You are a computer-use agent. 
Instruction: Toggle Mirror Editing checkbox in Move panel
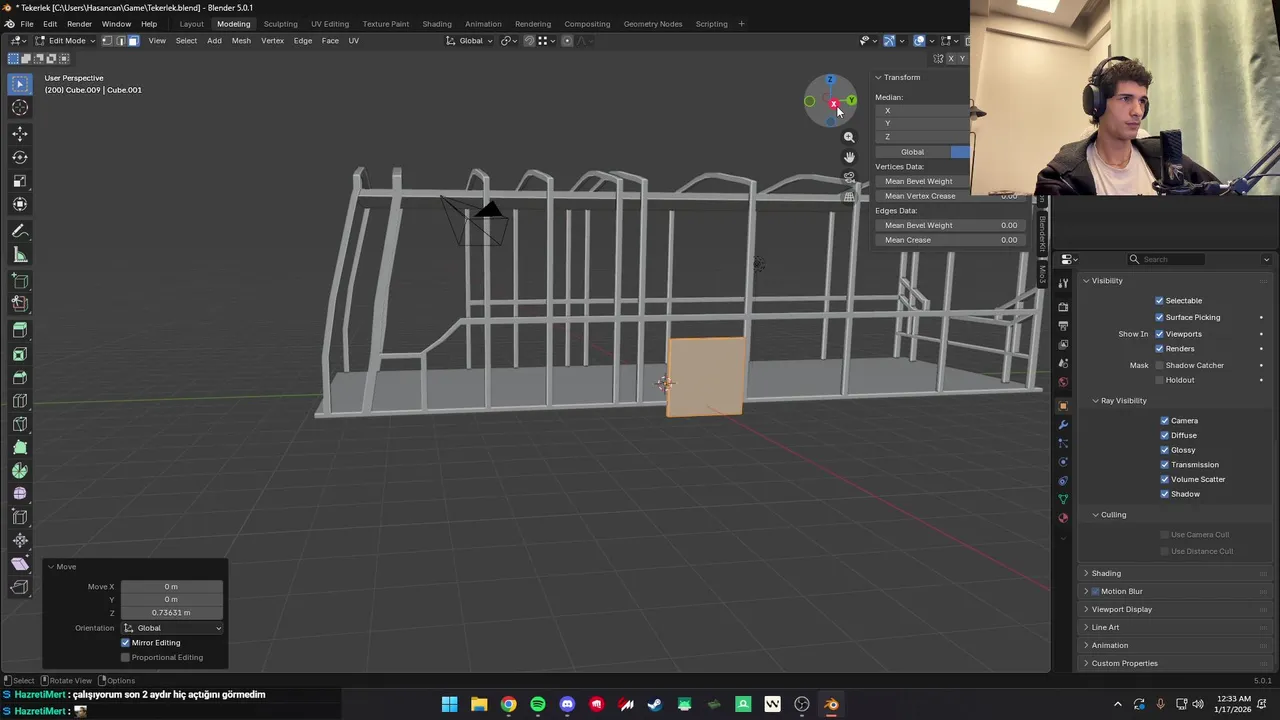coord(125,643)
